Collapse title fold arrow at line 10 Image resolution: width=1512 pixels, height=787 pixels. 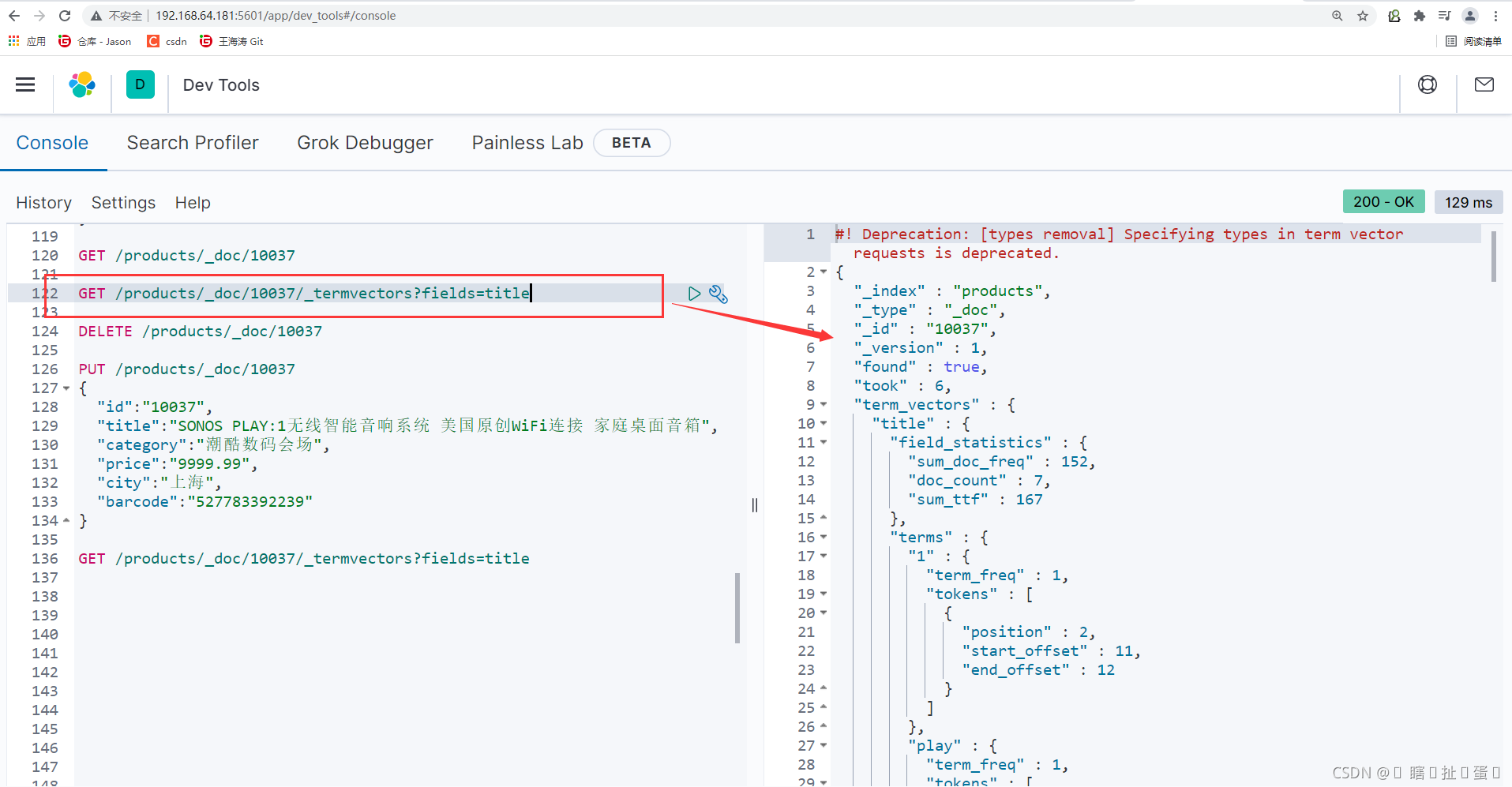(x=824, y=424)
